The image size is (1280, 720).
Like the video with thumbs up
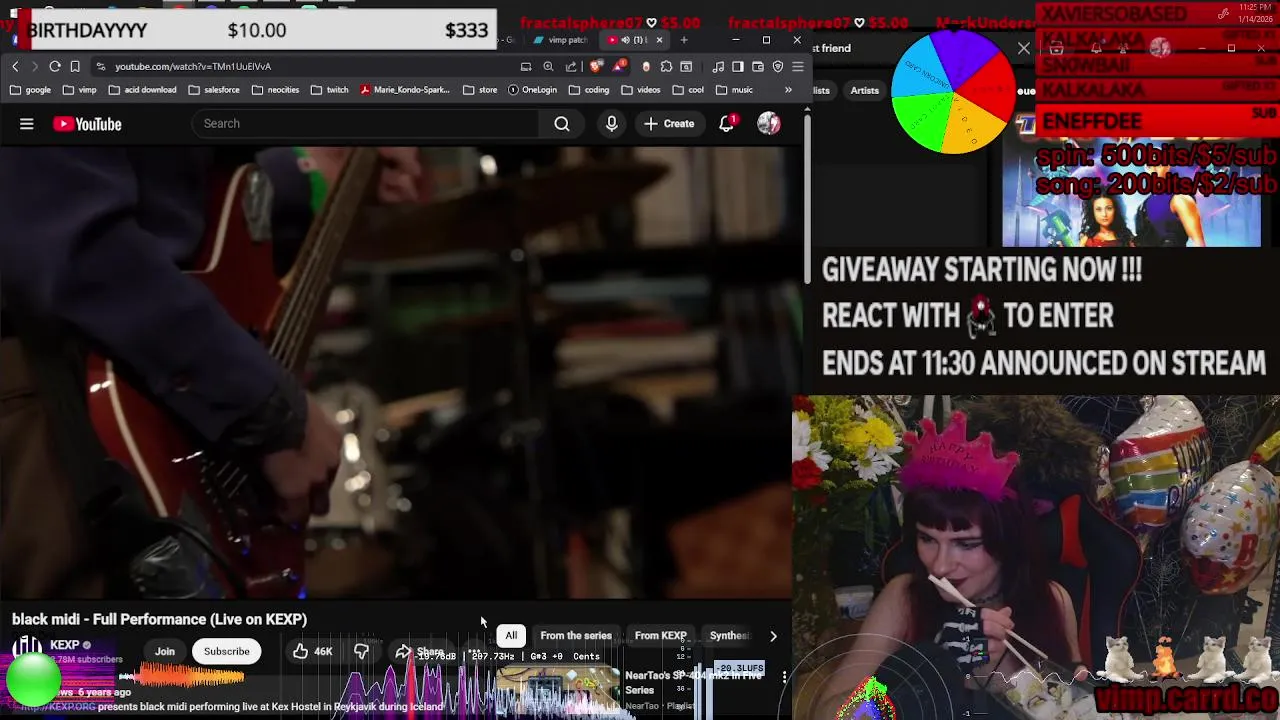coord(312,651)
